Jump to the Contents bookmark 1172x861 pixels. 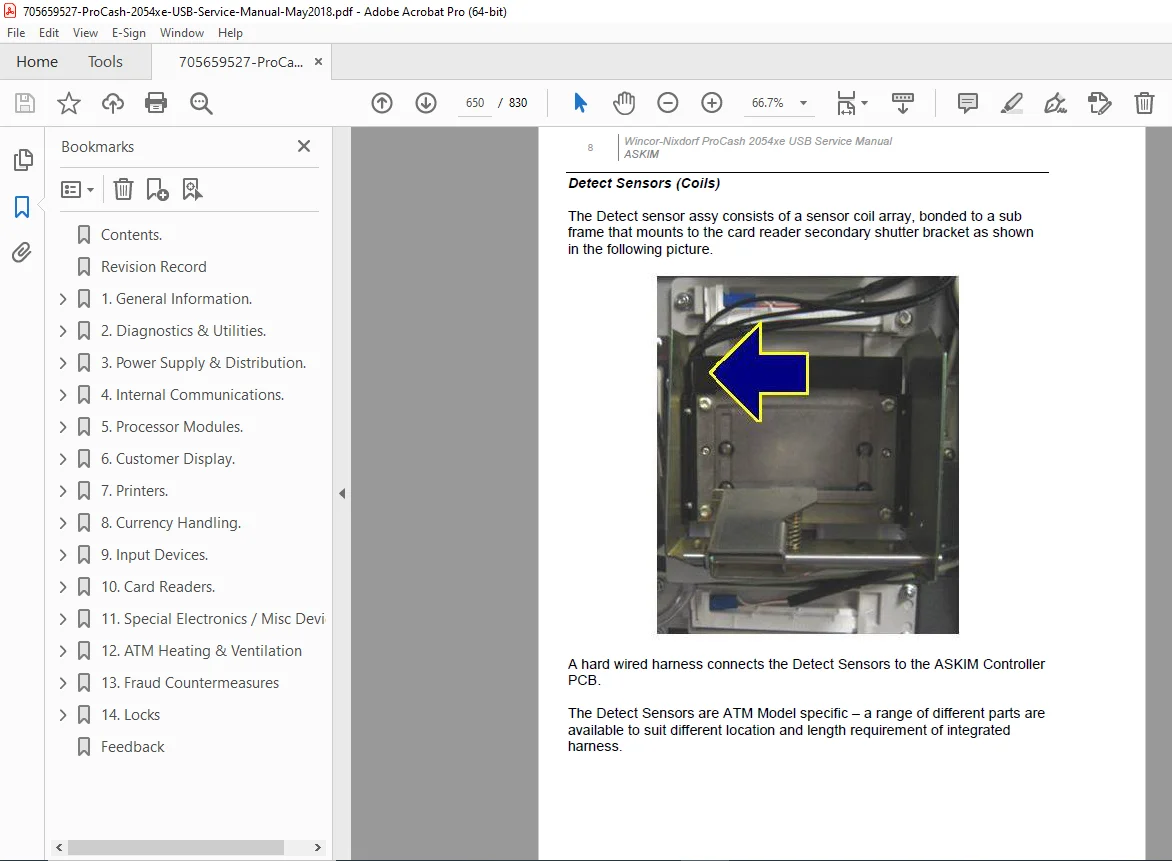tap(131, 235)
